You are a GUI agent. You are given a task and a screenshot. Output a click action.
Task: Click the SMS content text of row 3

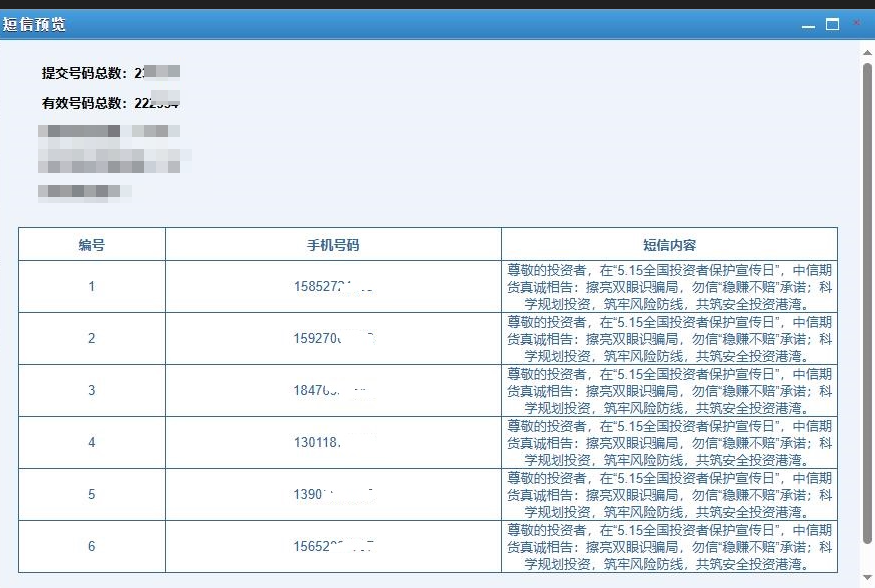669,390
